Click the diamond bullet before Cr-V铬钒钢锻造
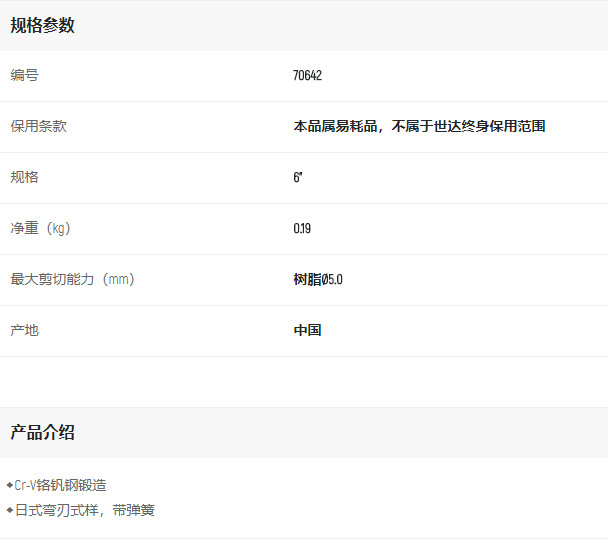 pos(9,485)
